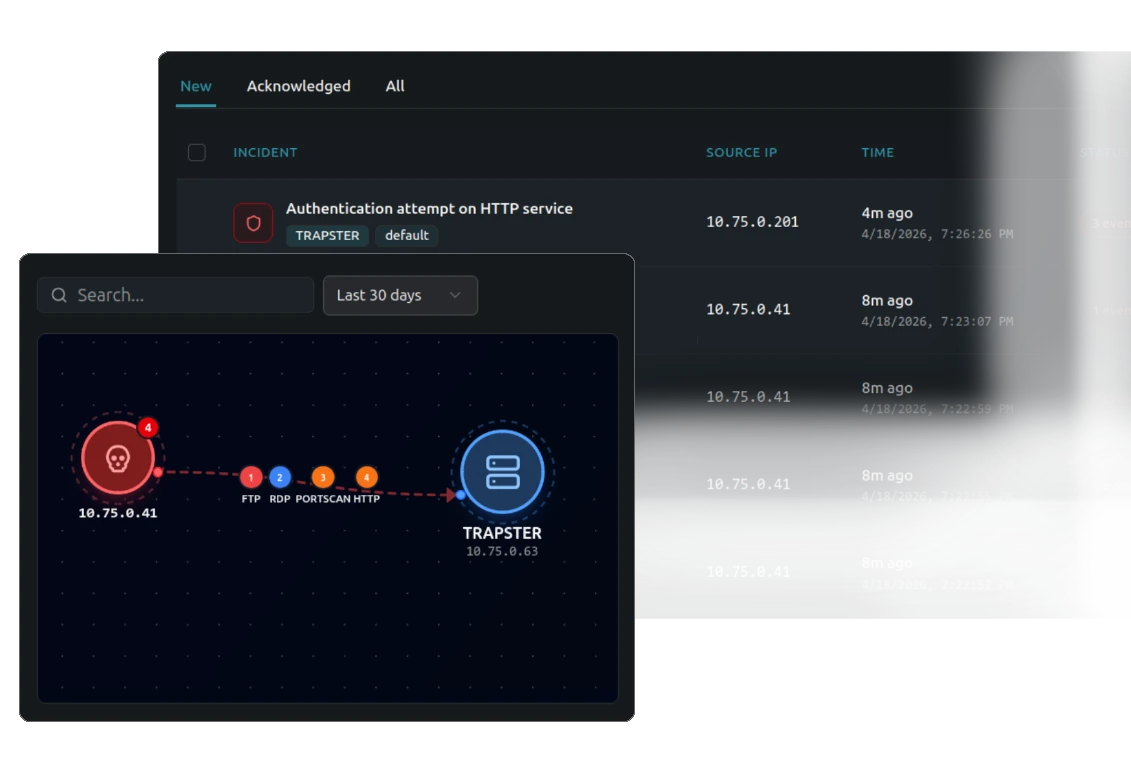Open the Last 30 days time range dropdown
The height and width of the screenshot is (772, 1131).
400,295
